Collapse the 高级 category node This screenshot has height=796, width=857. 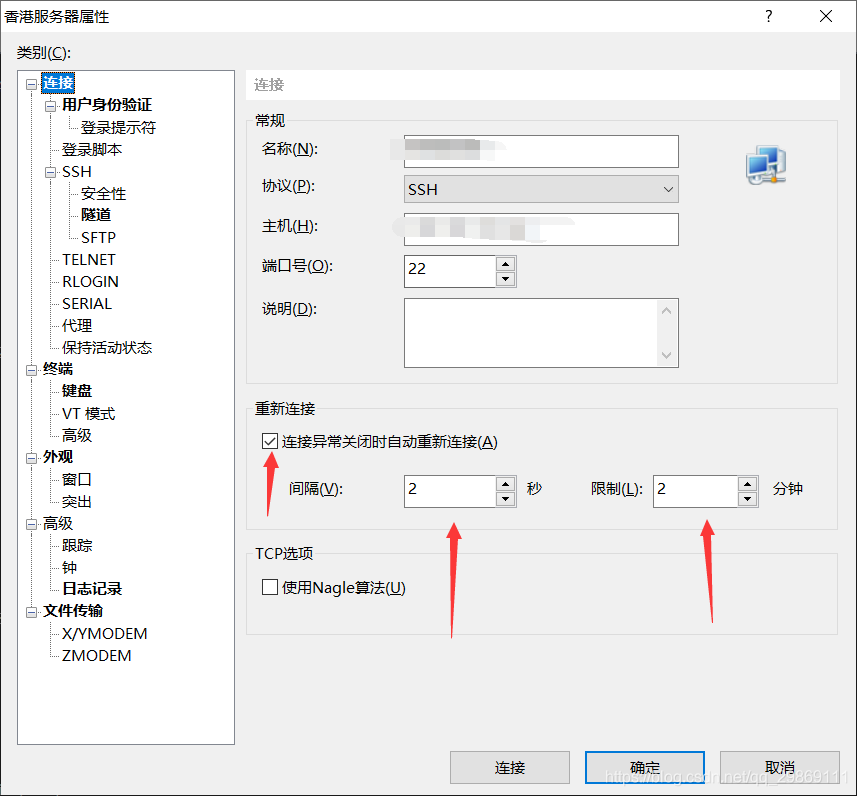pos(32,524)
